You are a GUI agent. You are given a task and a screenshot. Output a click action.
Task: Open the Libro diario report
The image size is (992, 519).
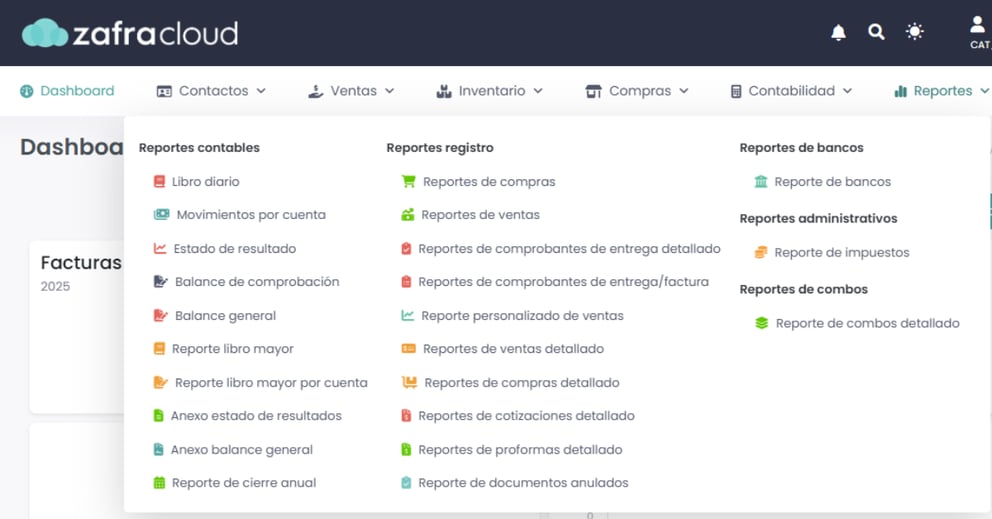click(206, 182)
